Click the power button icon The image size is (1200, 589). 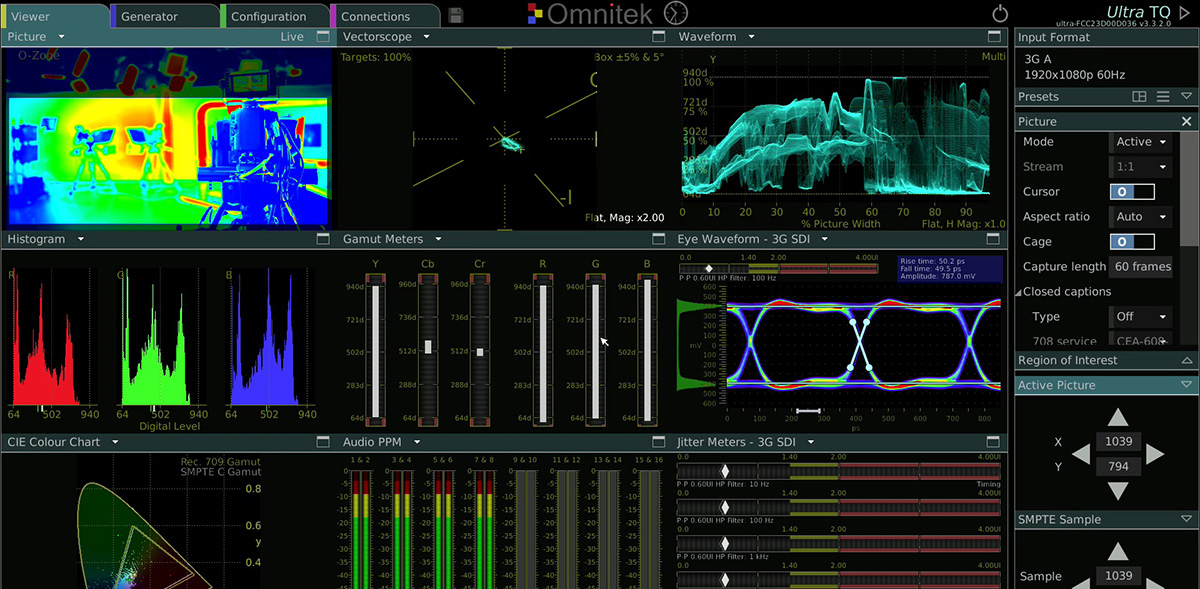1000,14
